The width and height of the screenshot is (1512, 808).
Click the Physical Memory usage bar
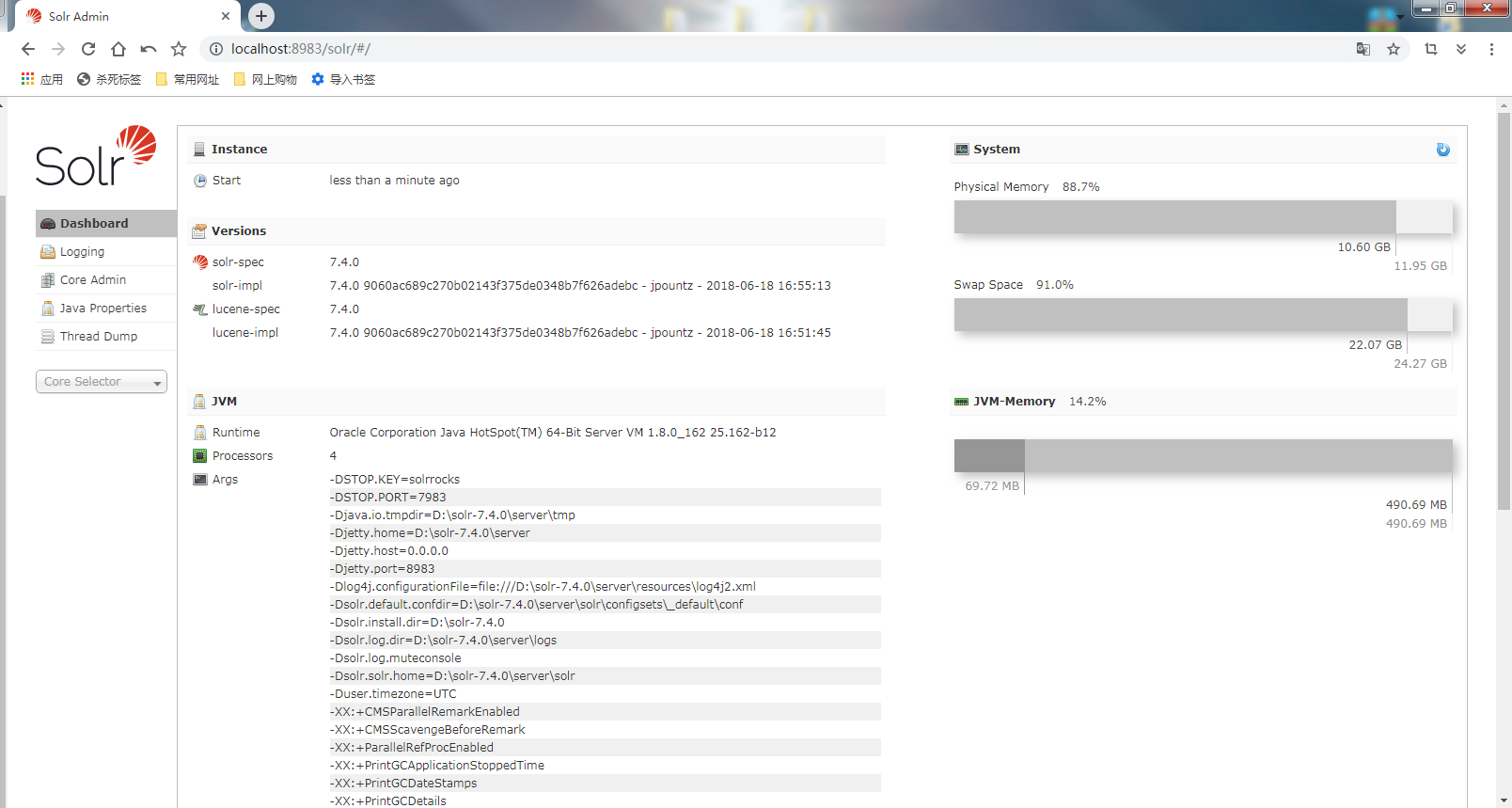coord(1203,216)
